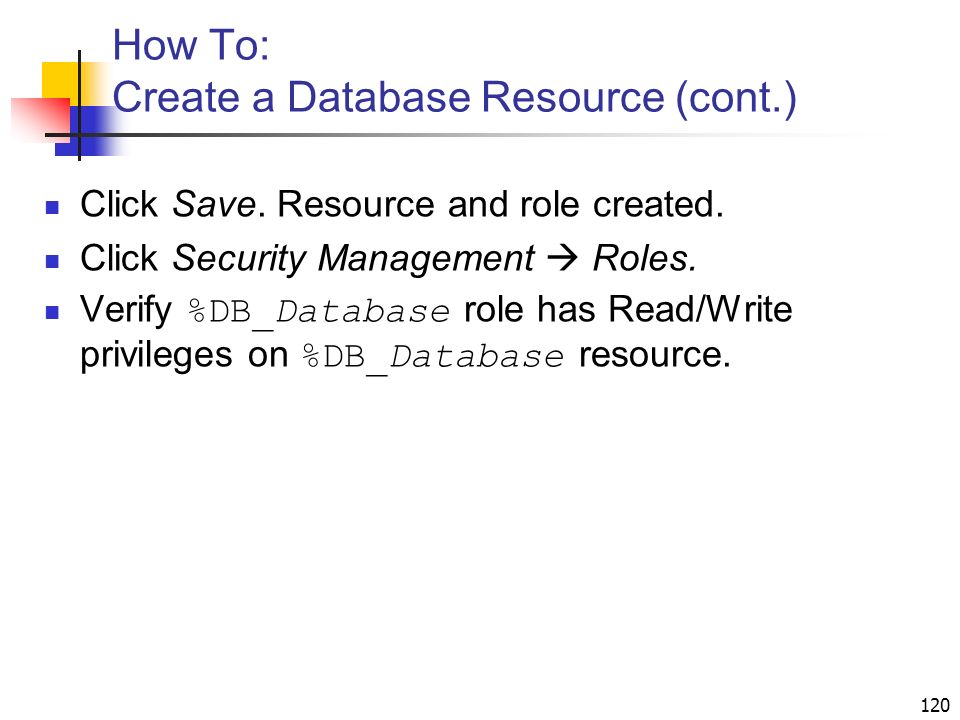Click the word 'privileges'
Screen dimensions: 960x720
(x=156, y=356)
